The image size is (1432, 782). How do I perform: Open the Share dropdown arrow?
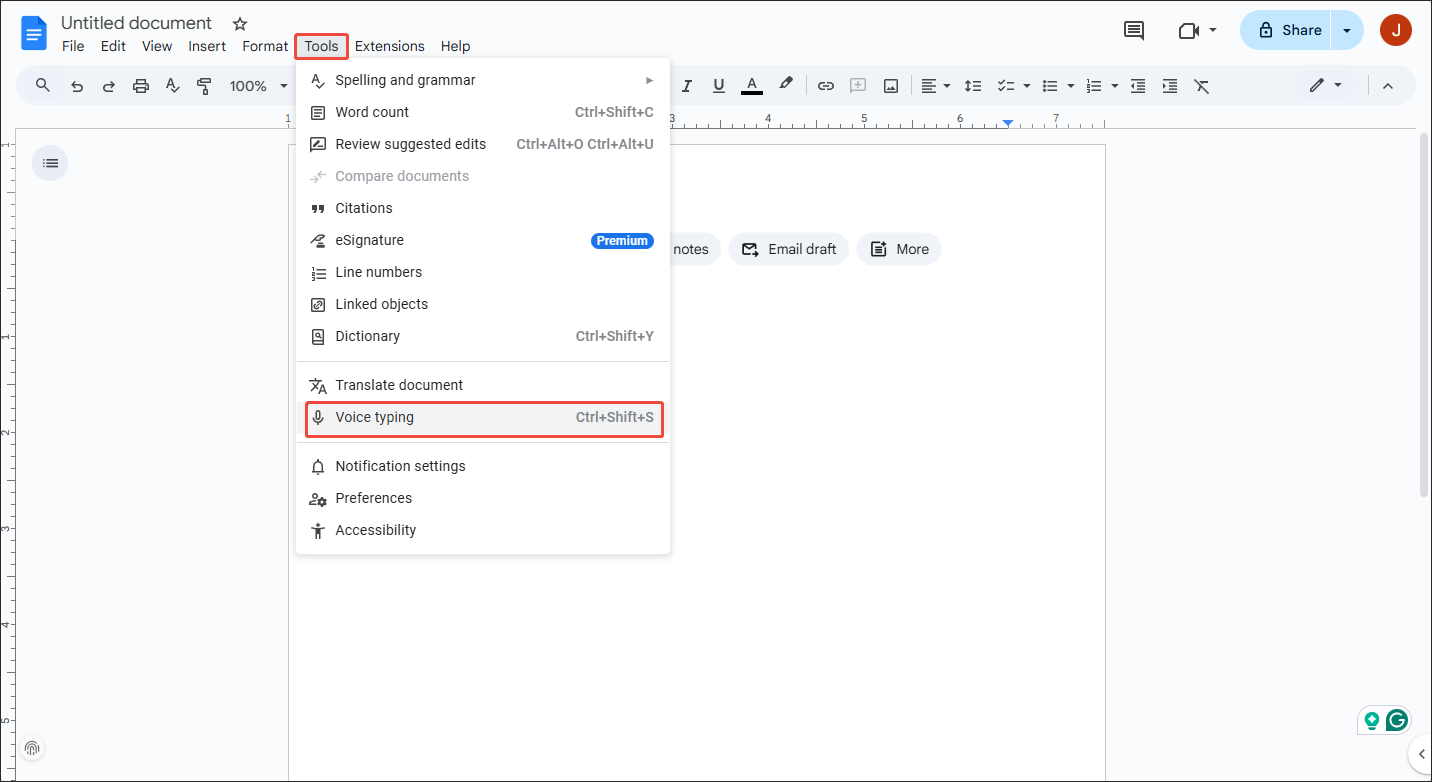coord(1347,30)
